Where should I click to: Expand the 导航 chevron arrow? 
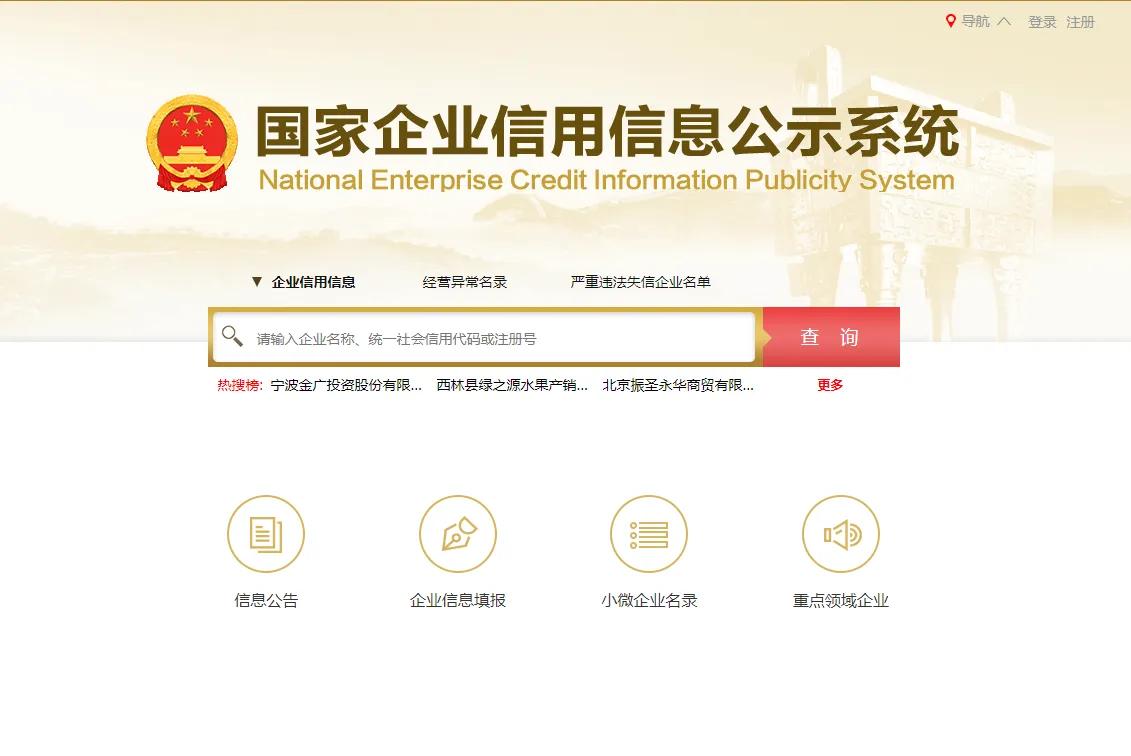pos(1003,22)
